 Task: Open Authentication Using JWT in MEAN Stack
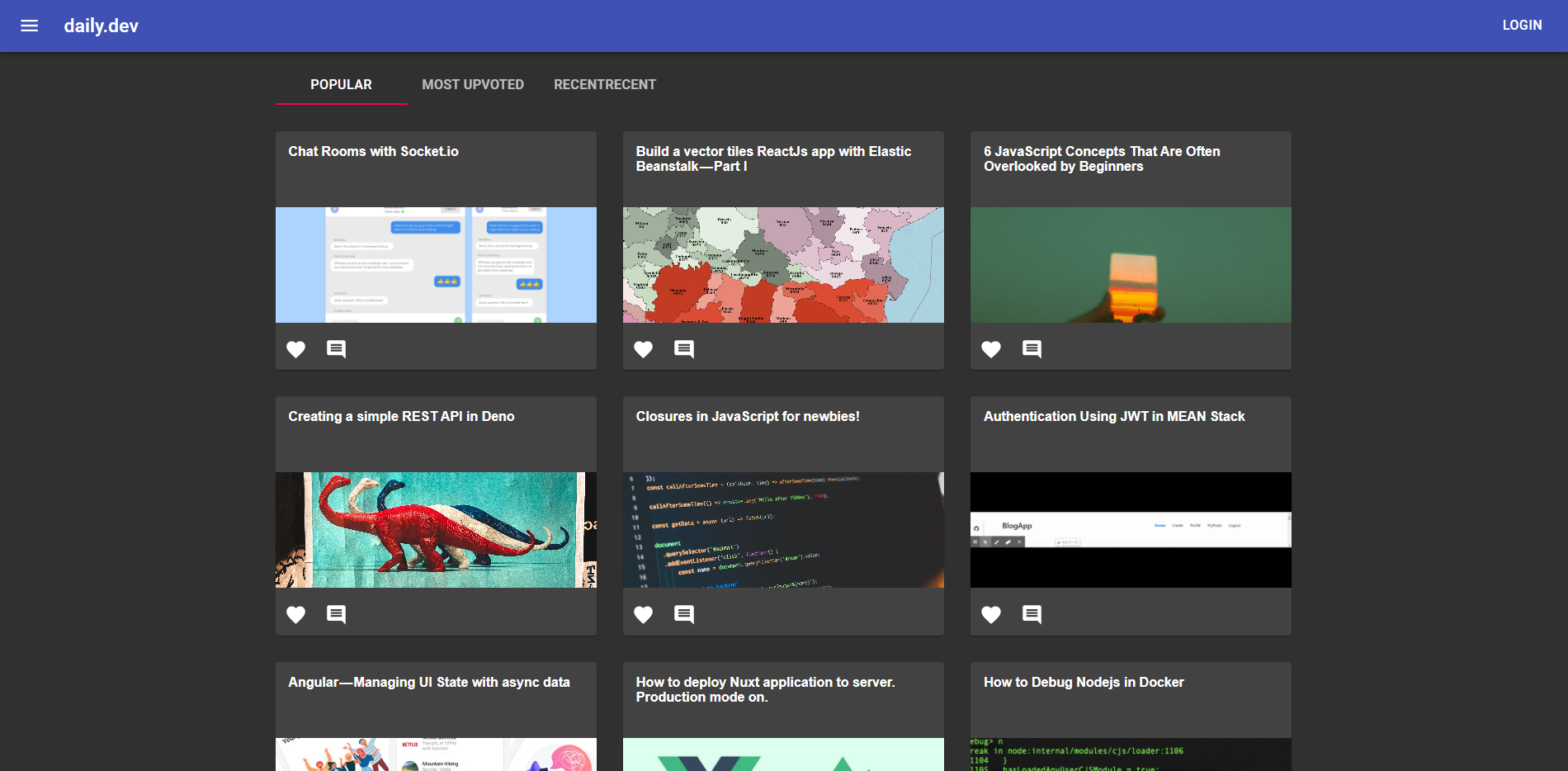coord(1114,417)
